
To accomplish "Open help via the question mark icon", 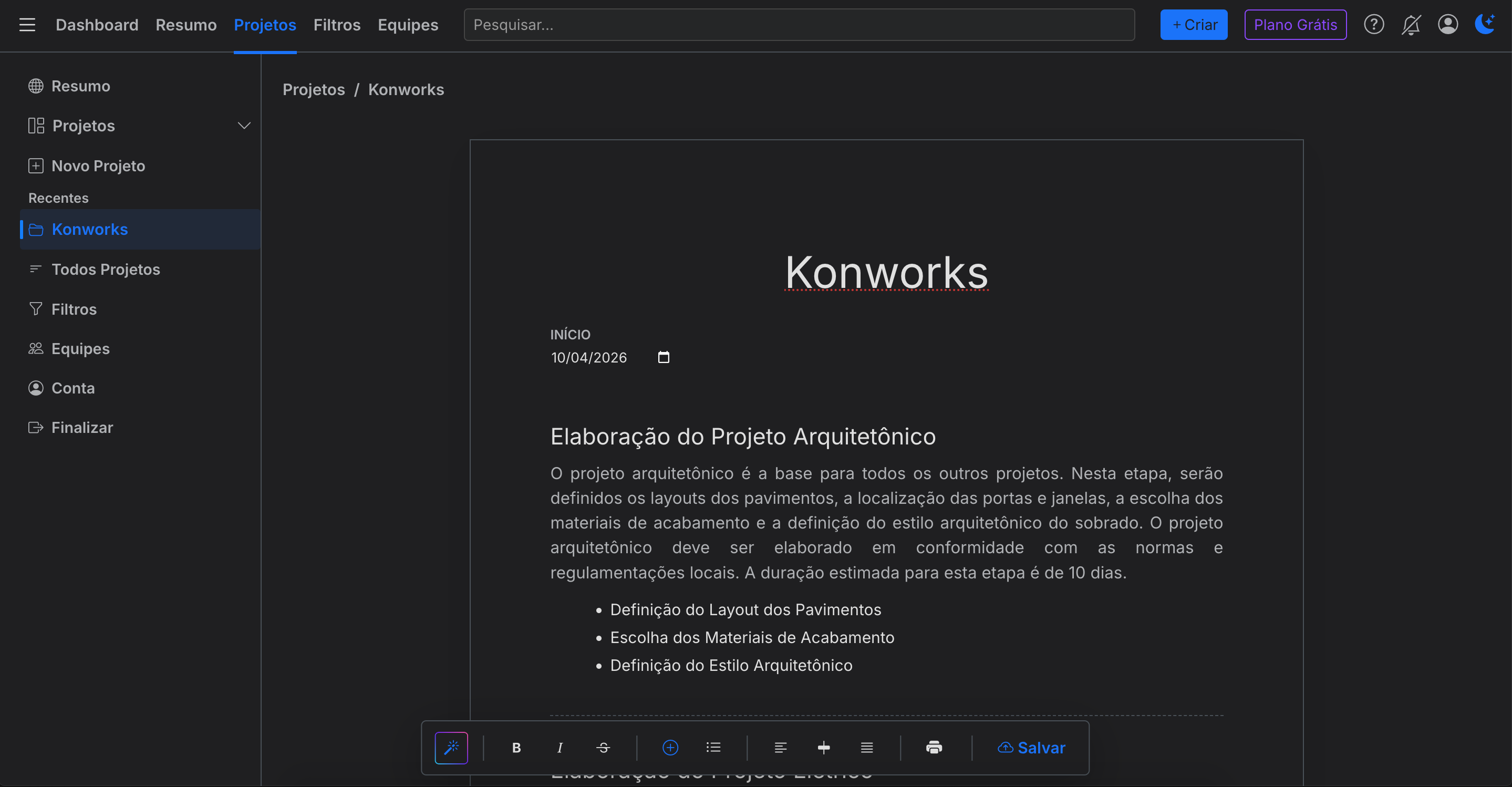I will point(1373,24).
